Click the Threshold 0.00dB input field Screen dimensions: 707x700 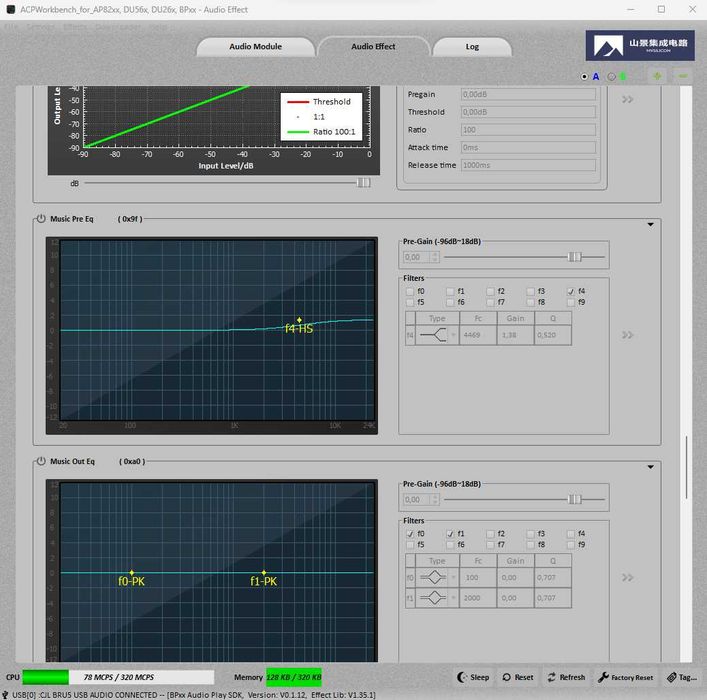(x=528, y=112)
